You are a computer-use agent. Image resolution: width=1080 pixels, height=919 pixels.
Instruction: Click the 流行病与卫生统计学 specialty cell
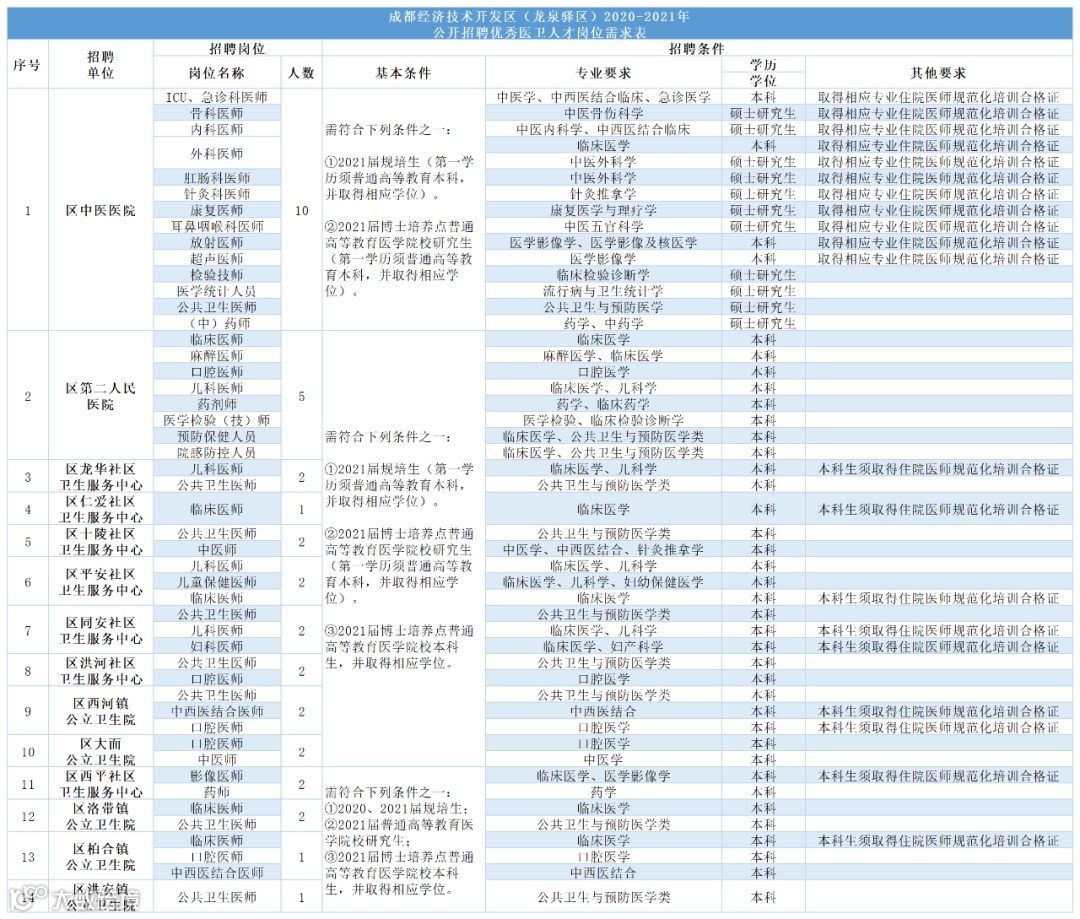click(603, 291)
